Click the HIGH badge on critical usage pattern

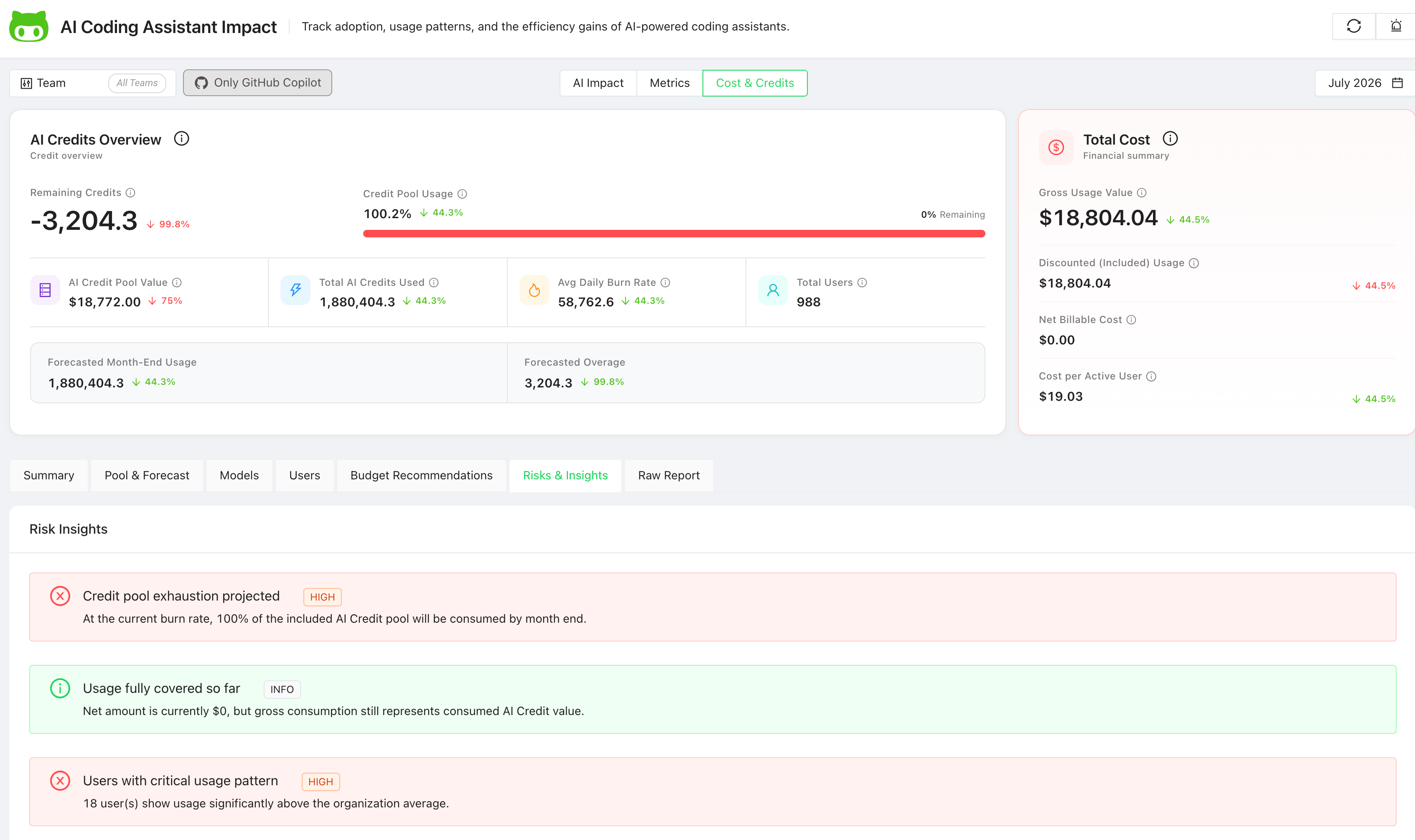click(321, 781)
